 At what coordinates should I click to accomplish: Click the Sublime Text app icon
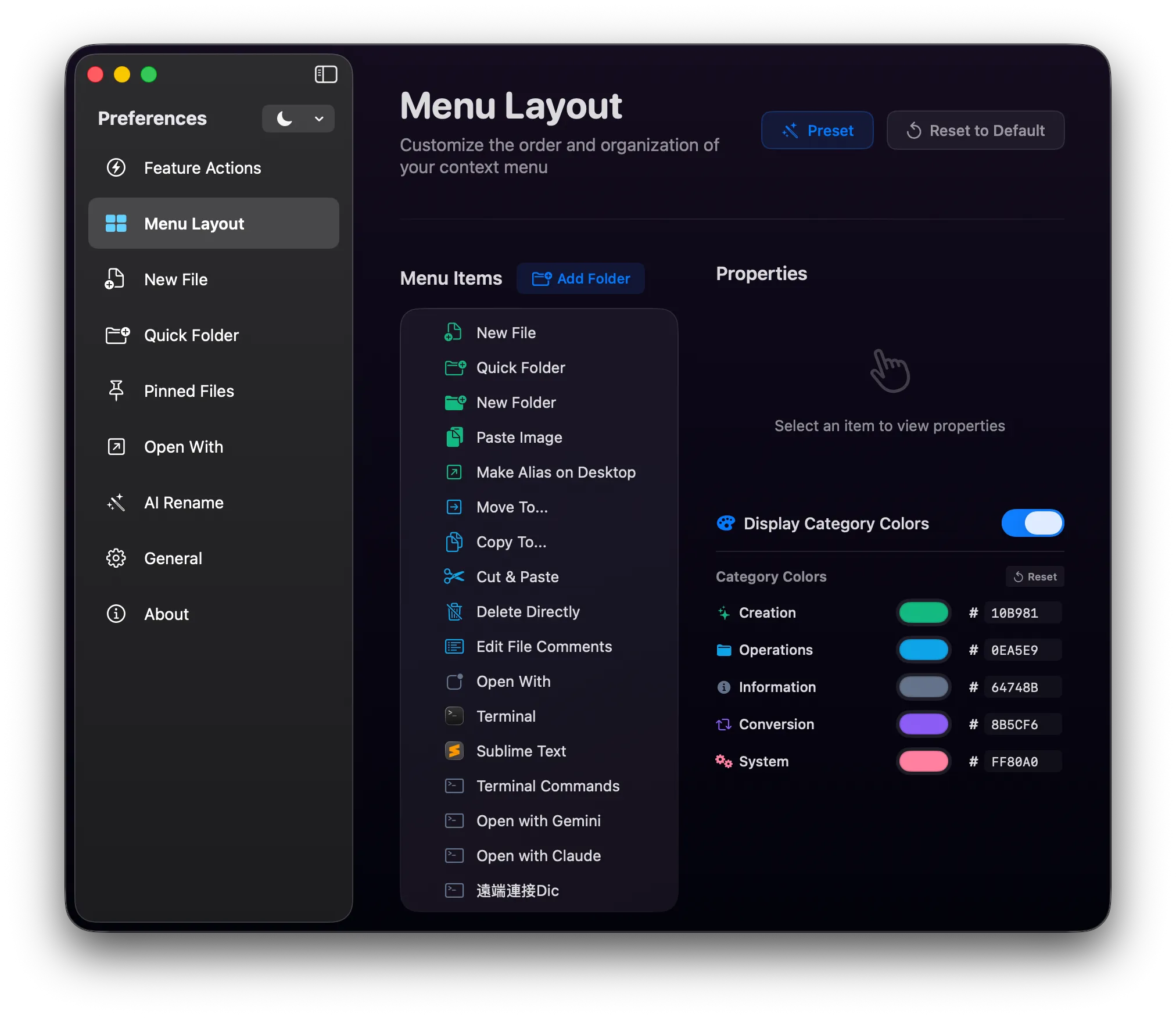(x=454, y=751)
